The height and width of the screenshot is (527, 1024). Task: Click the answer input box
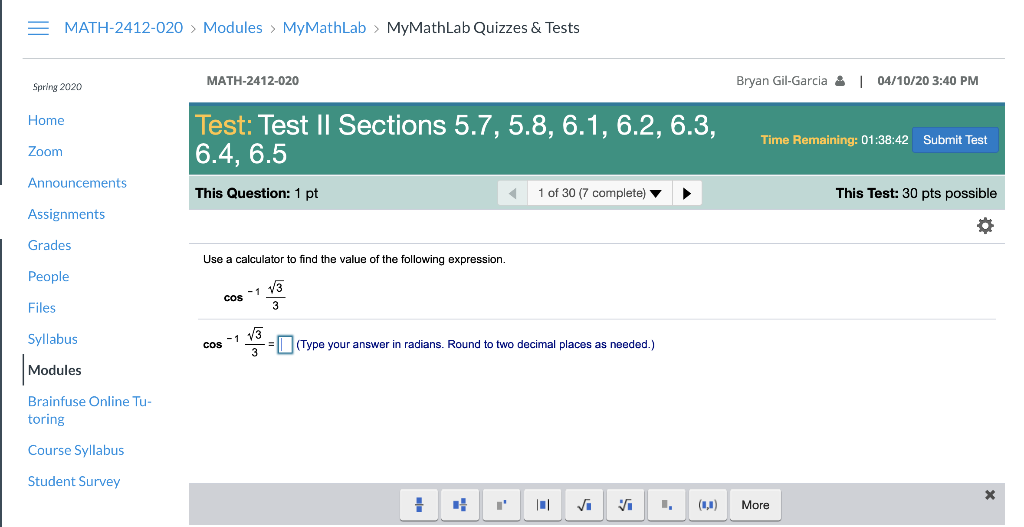point(285,344)
